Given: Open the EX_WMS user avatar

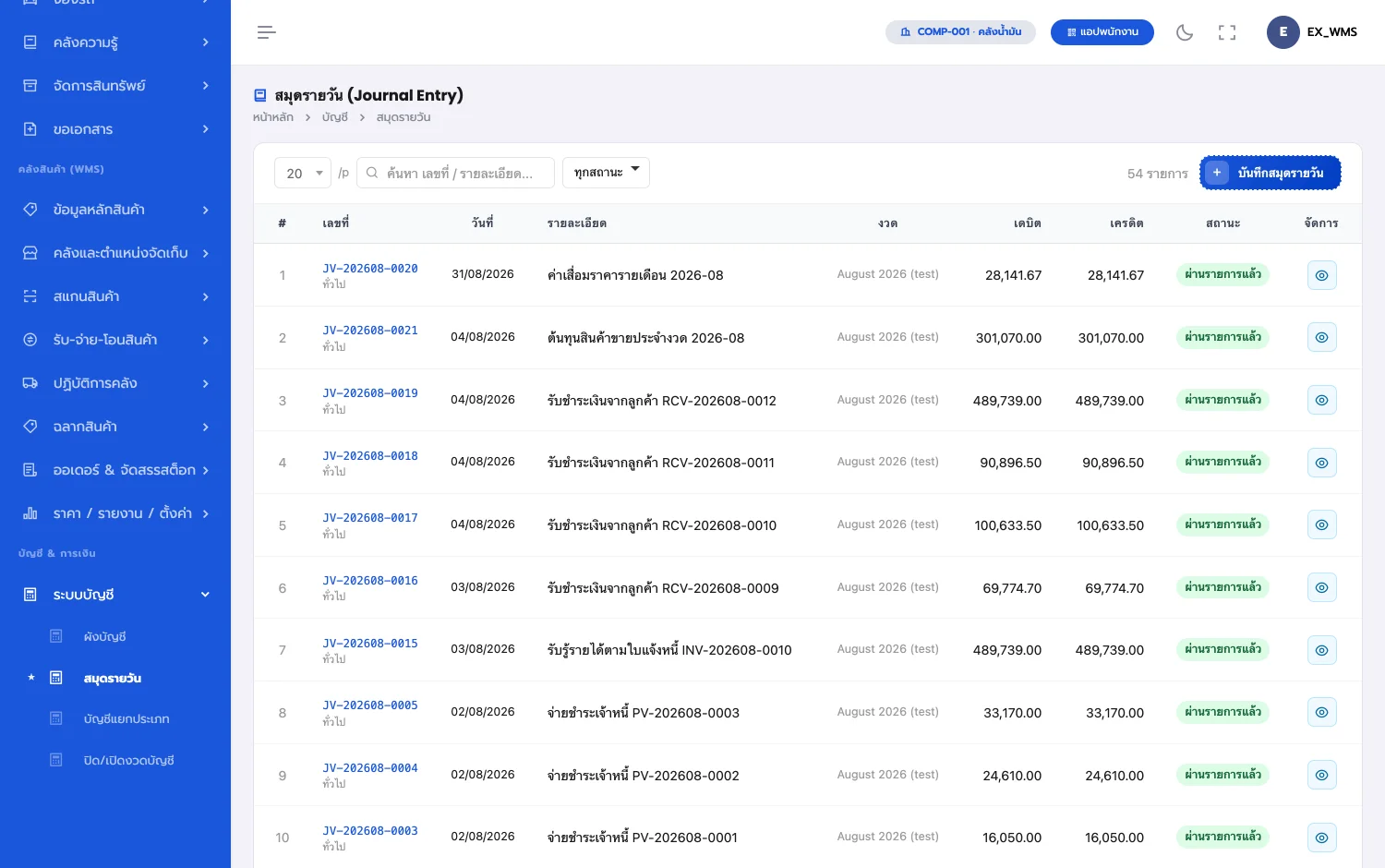Looking at the screenshot, I should [x=1283, y=32].
